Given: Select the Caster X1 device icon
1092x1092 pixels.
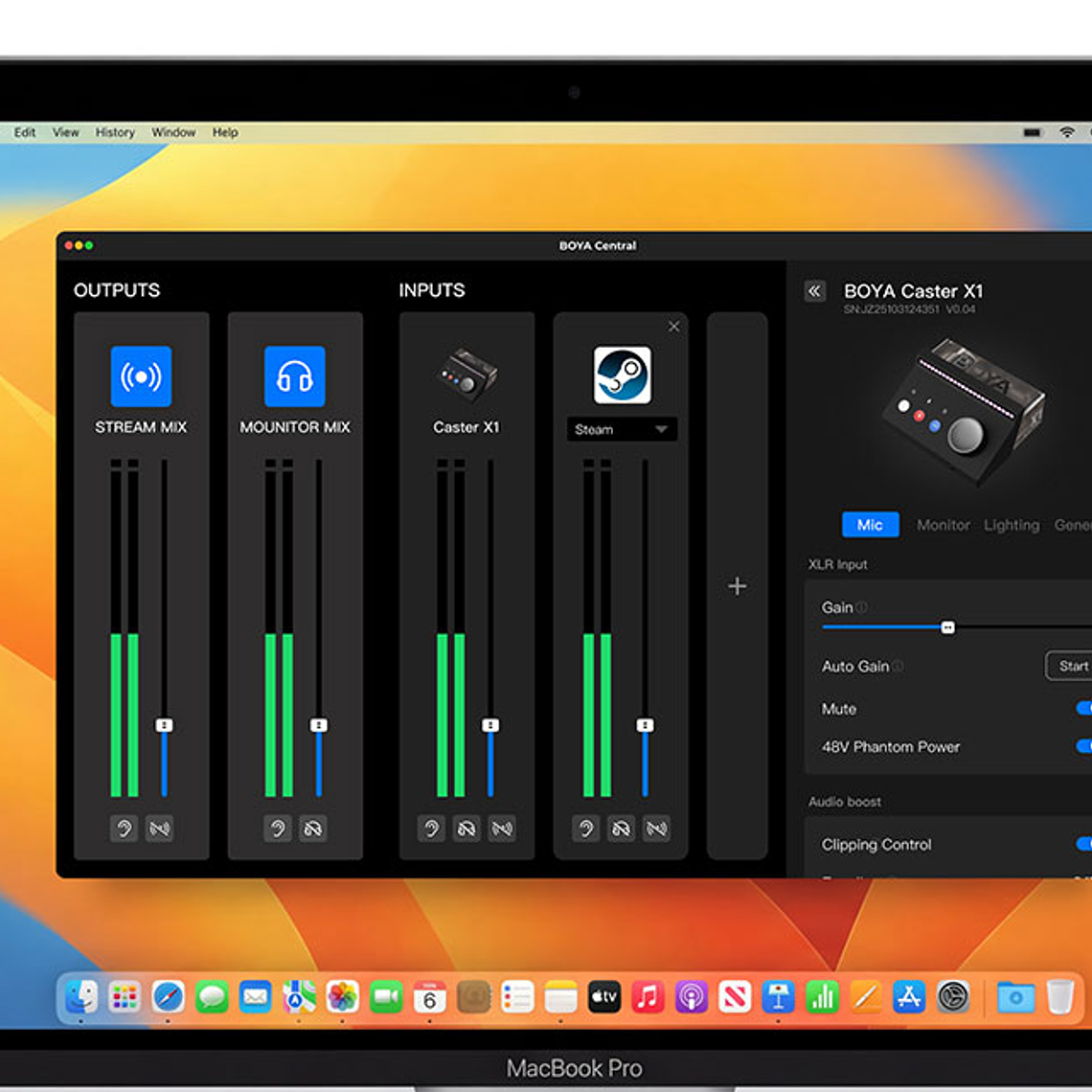Looking at the screenshot, I should click(466, 375).
